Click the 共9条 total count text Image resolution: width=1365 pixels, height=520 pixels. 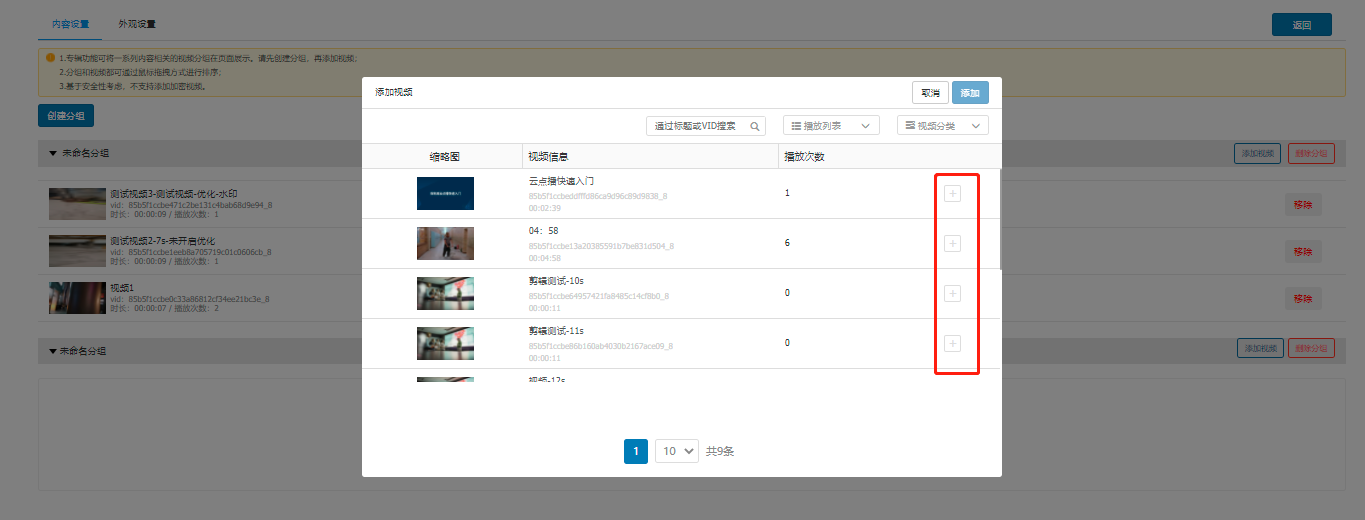pos(720,452)
